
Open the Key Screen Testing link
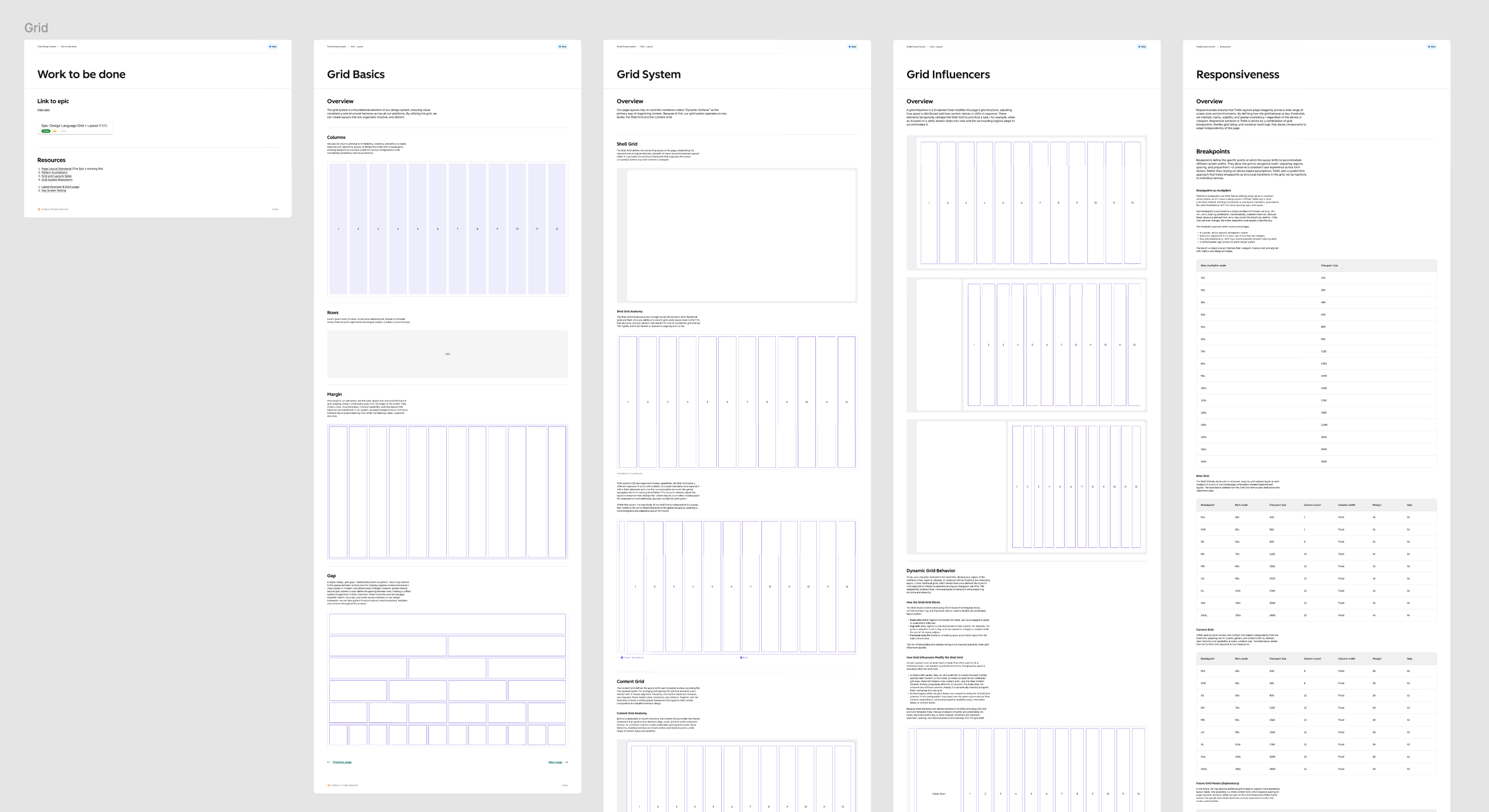(x=54, y=190)
